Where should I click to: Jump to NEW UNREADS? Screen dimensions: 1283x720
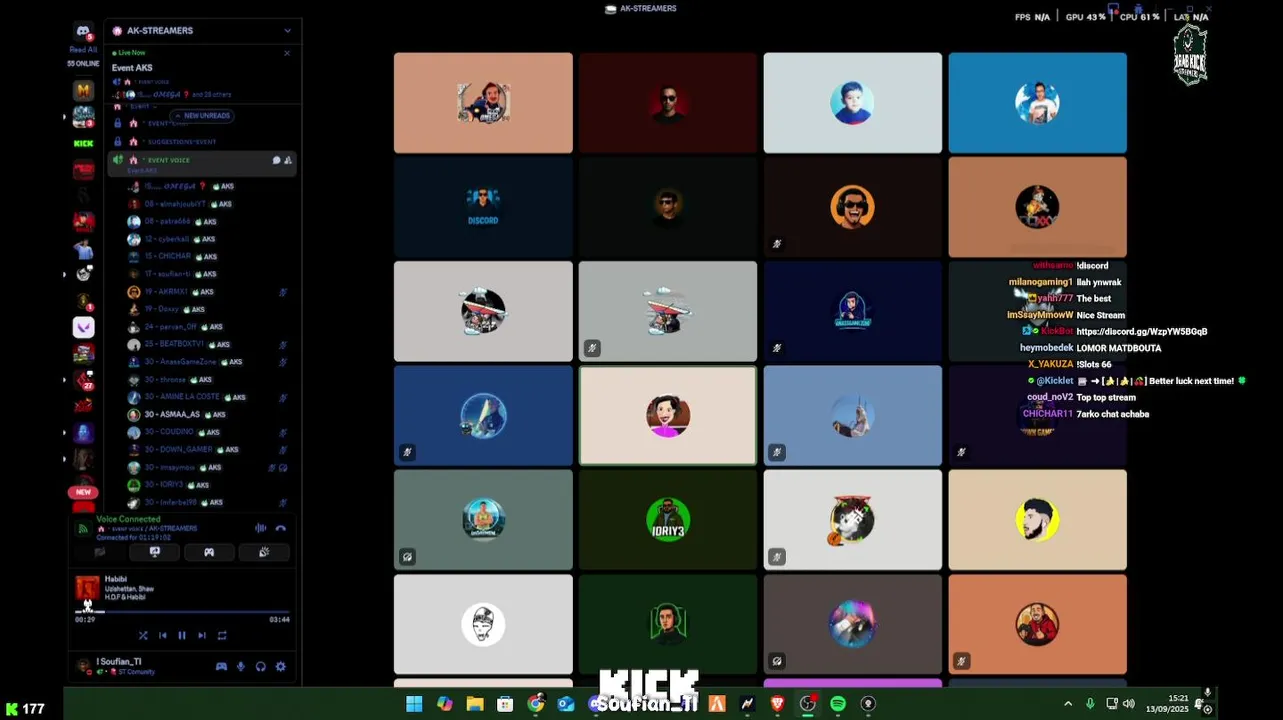click(204, 116)
